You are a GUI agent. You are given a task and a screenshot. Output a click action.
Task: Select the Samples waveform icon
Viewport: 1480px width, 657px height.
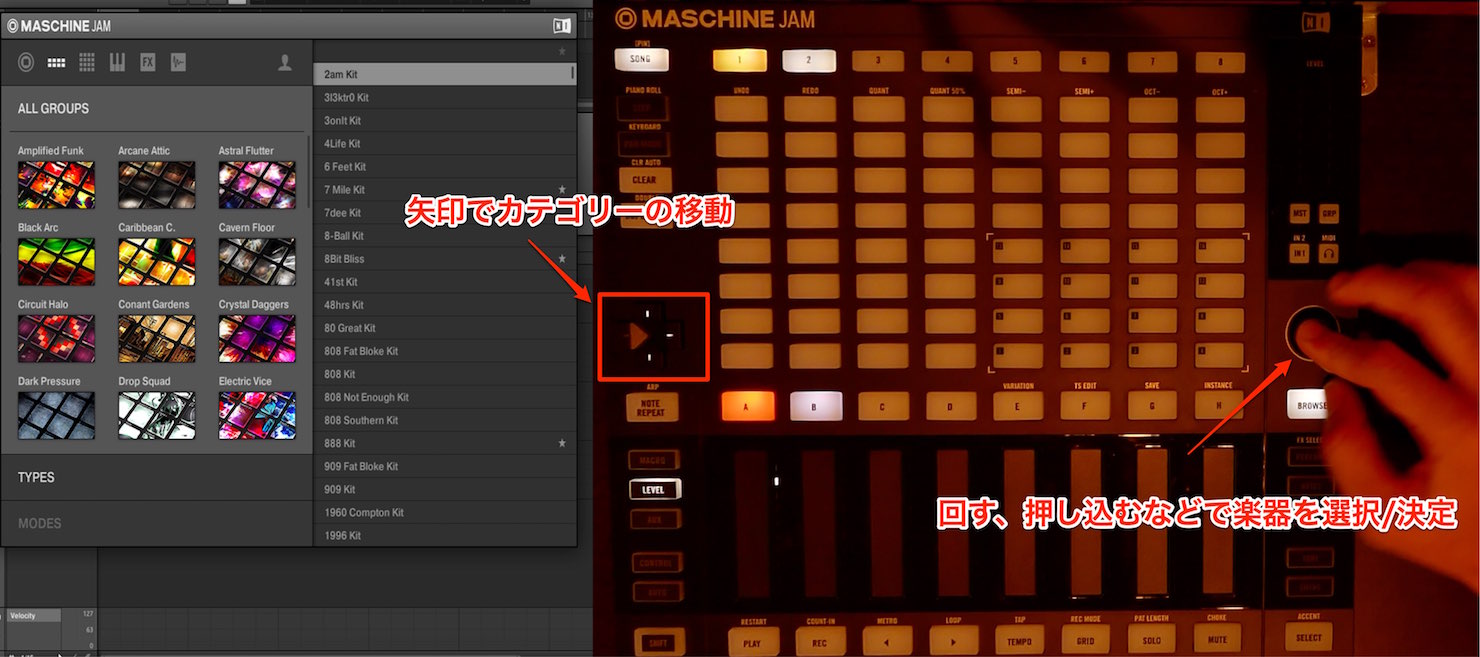coord(178,63)
